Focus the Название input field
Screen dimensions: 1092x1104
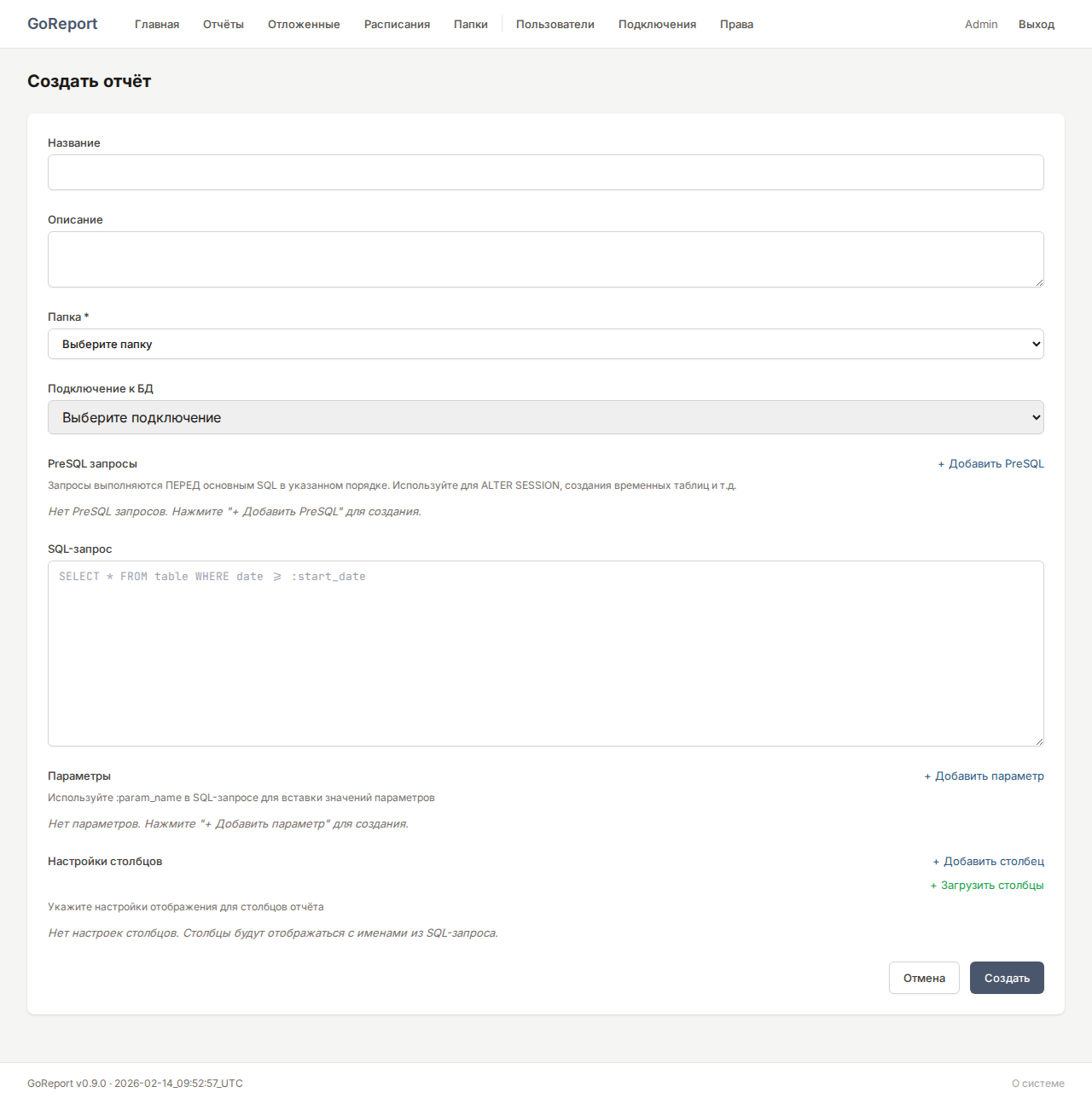point(546,172)
